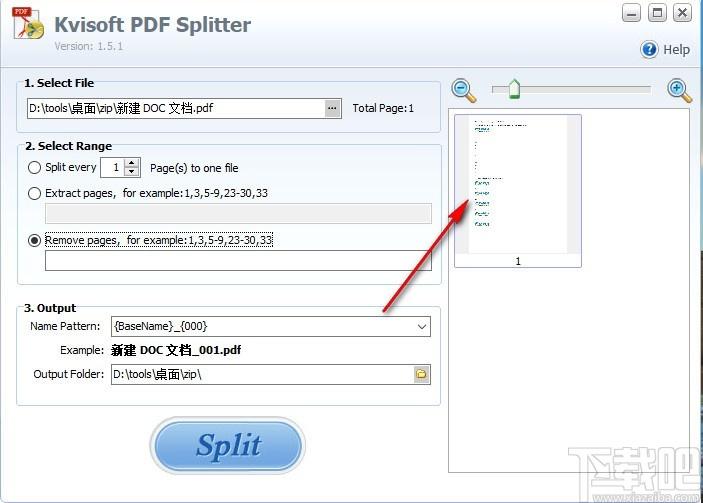Click the zoom in magnifier icon
This screenshot has width=703, height=503.
click(679, 90)
